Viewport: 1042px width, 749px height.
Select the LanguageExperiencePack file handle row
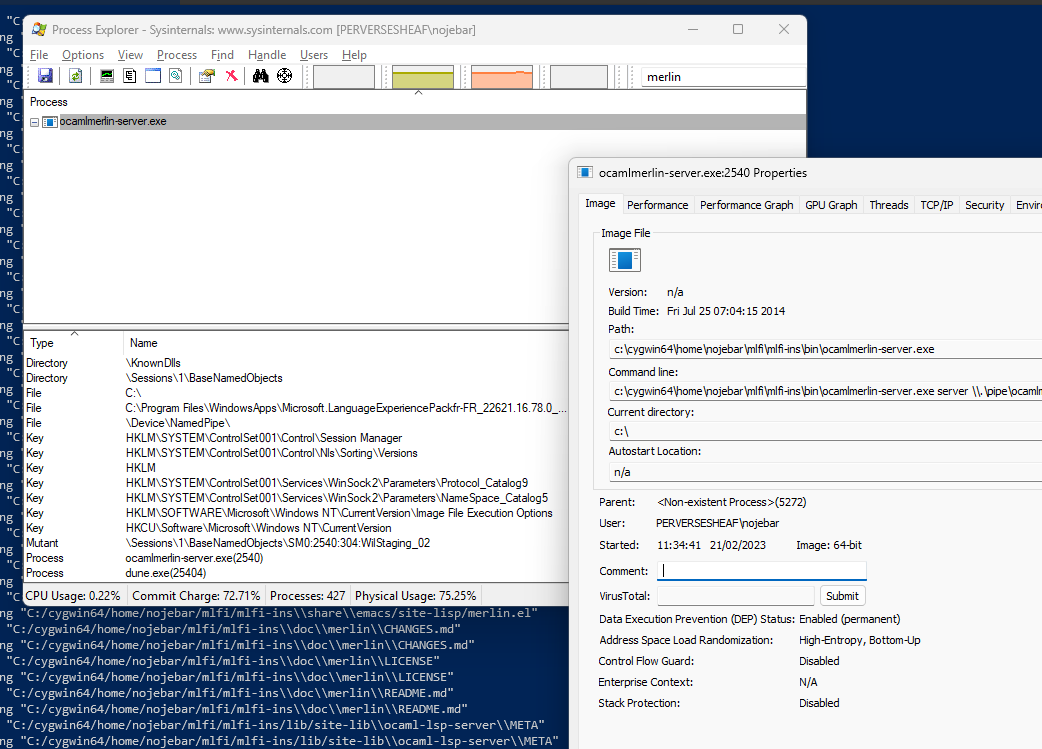pos(296,408)
